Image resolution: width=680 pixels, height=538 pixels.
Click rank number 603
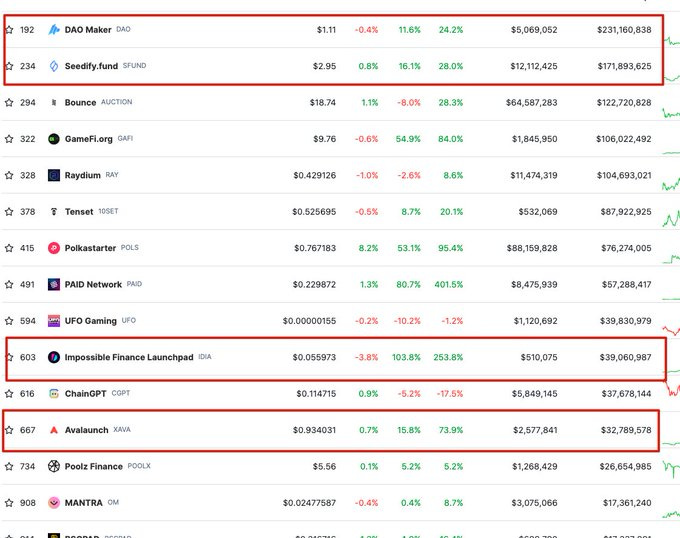tap(28, 358)
